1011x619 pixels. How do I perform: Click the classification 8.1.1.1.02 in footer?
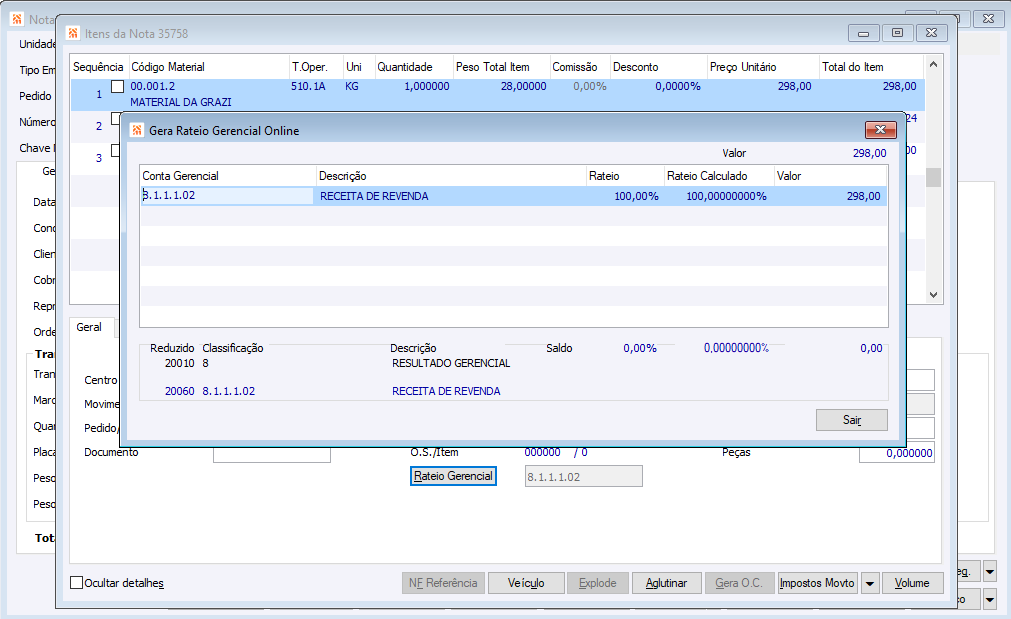pos(228,391)
